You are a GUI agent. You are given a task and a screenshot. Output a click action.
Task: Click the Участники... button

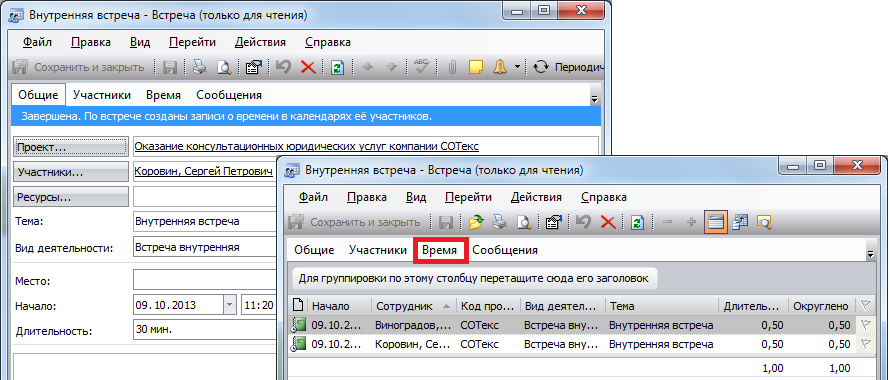[71, 172]
